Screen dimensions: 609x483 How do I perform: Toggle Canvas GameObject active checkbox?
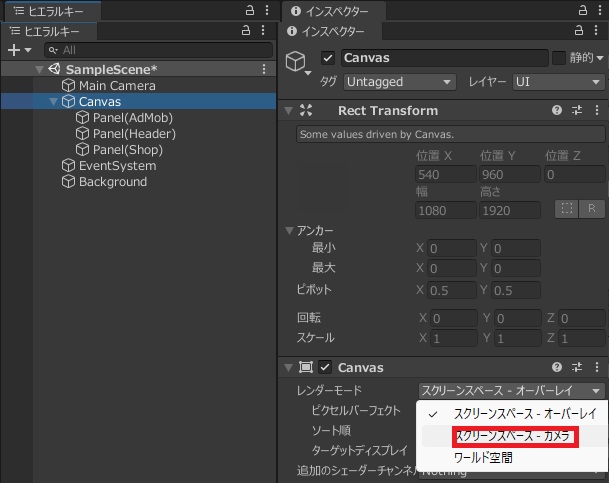coord(328,58)
